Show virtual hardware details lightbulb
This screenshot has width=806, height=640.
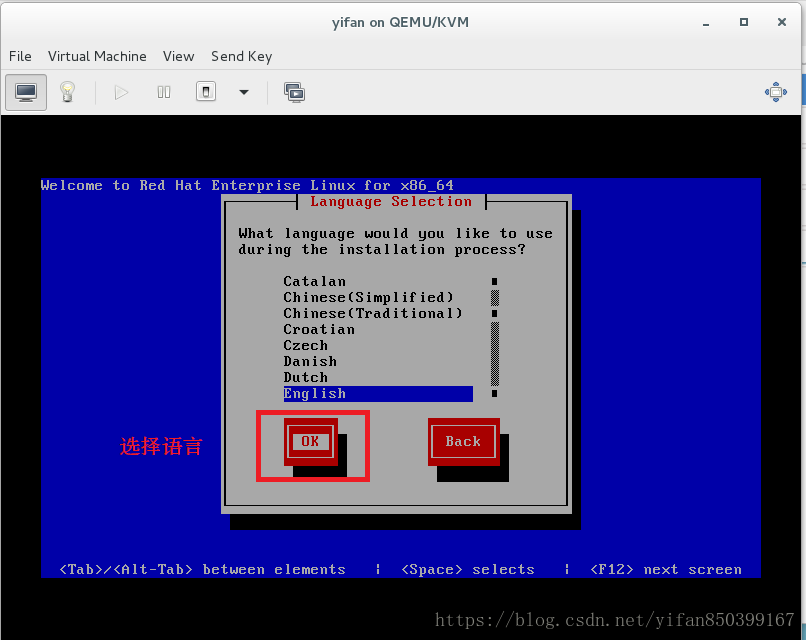coord(67,93)
